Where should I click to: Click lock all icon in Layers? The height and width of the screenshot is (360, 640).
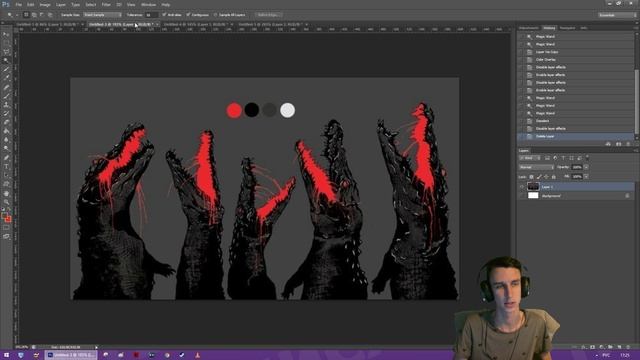(553, 177)
